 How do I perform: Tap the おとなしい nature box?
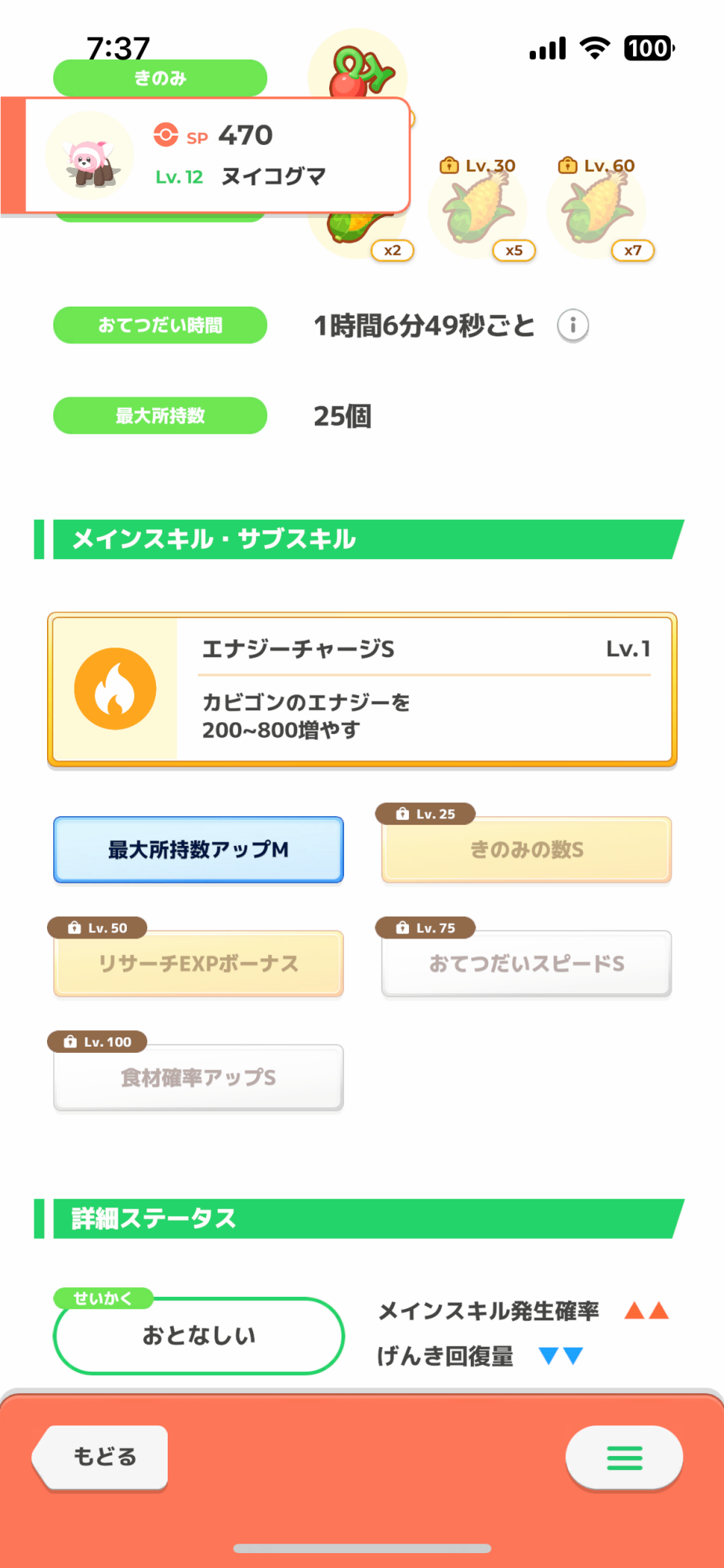pos(199,1335)
